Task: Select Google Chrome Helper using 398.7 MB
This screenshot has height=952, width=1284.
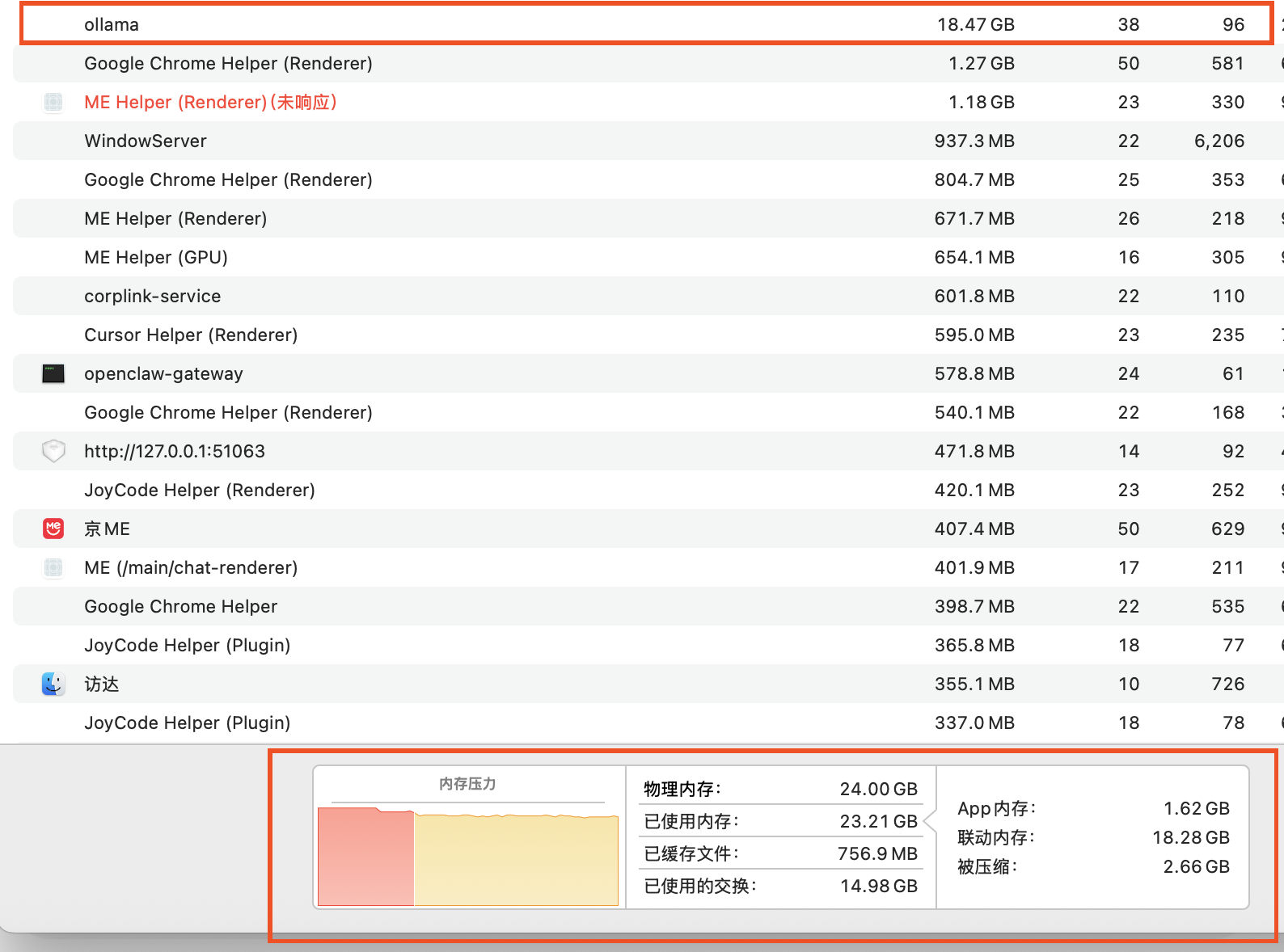Action: coord(181,606)
